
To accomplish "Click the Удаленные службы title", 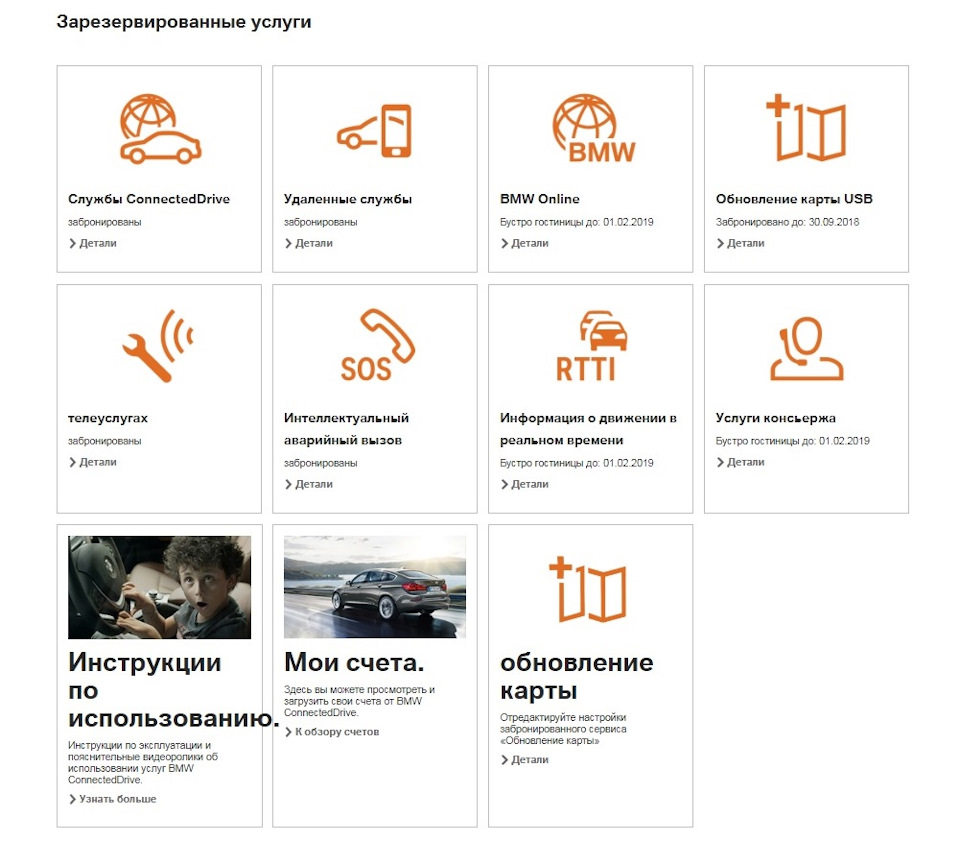I will [348, 199].
